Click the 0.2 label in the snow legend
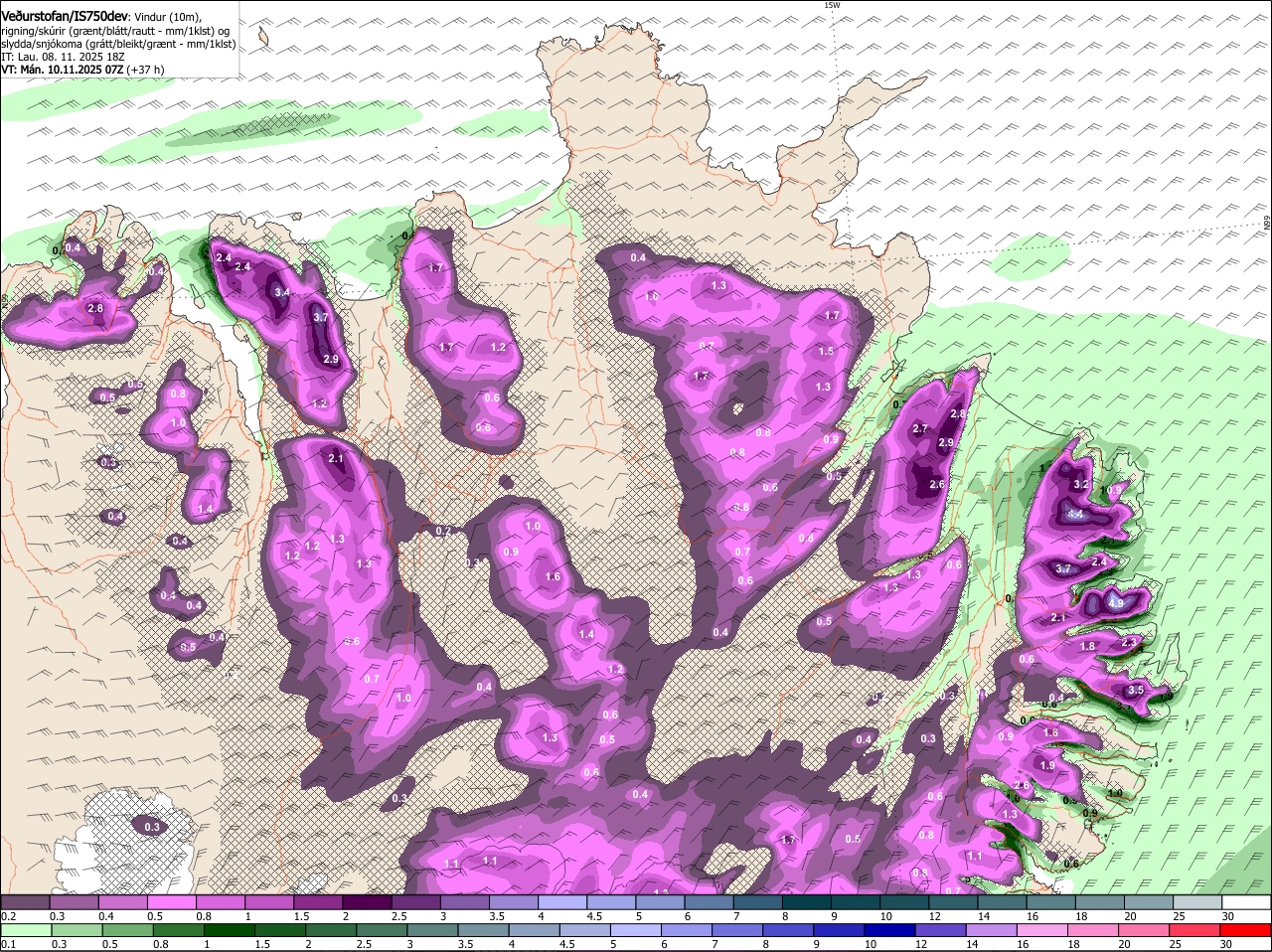1272x952 pixels. 8,915
